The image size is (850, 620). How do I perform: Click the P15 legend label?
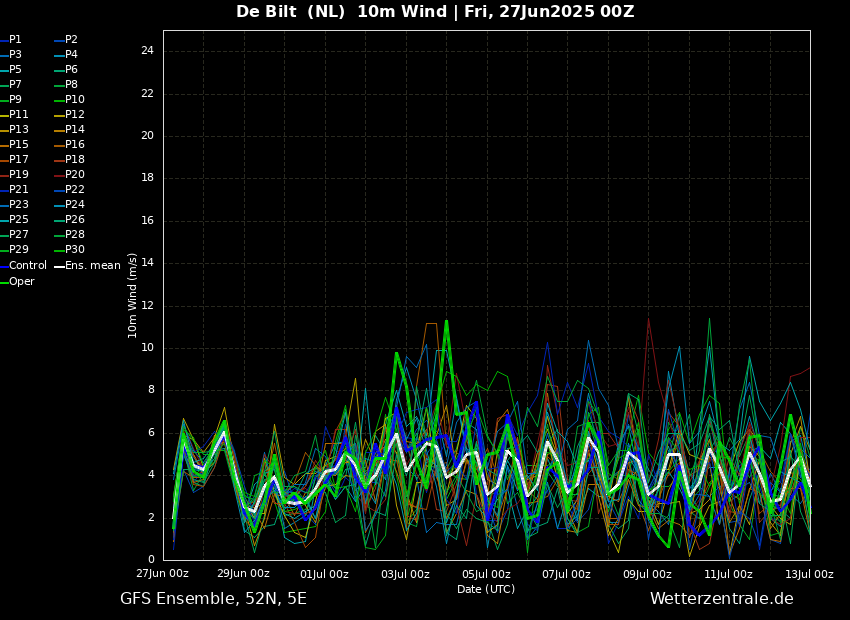click(18, 145)
